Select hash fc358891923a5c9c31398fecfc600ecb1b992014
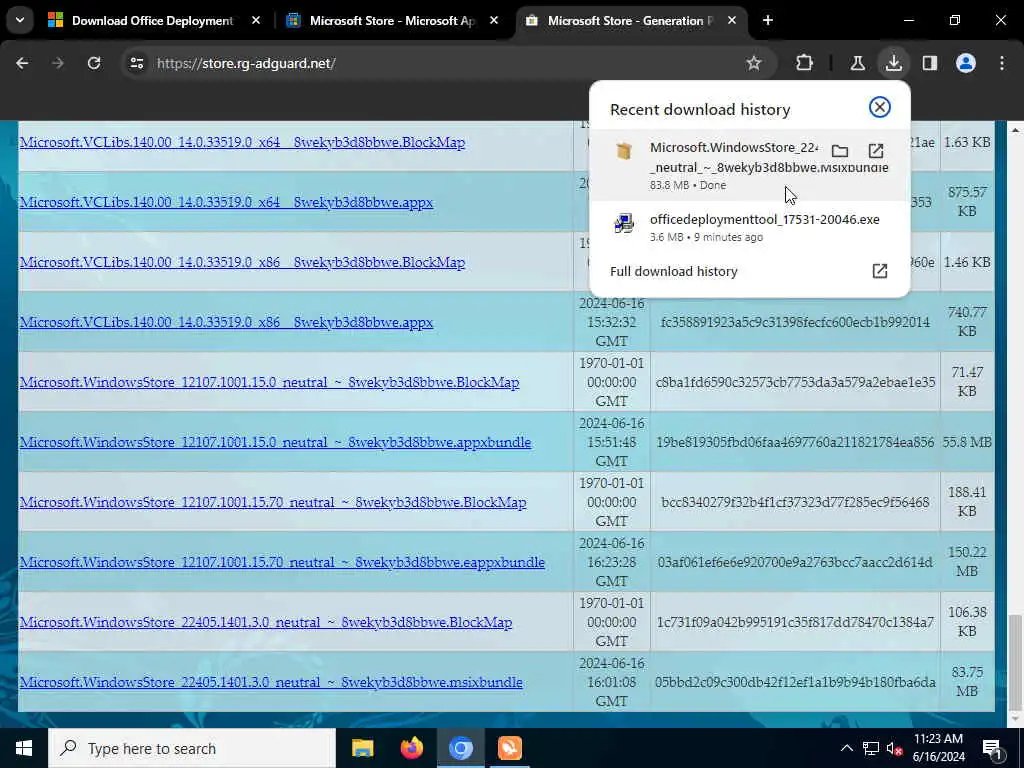The height and width of the screenshot is (768, 1024). (795, 322)
